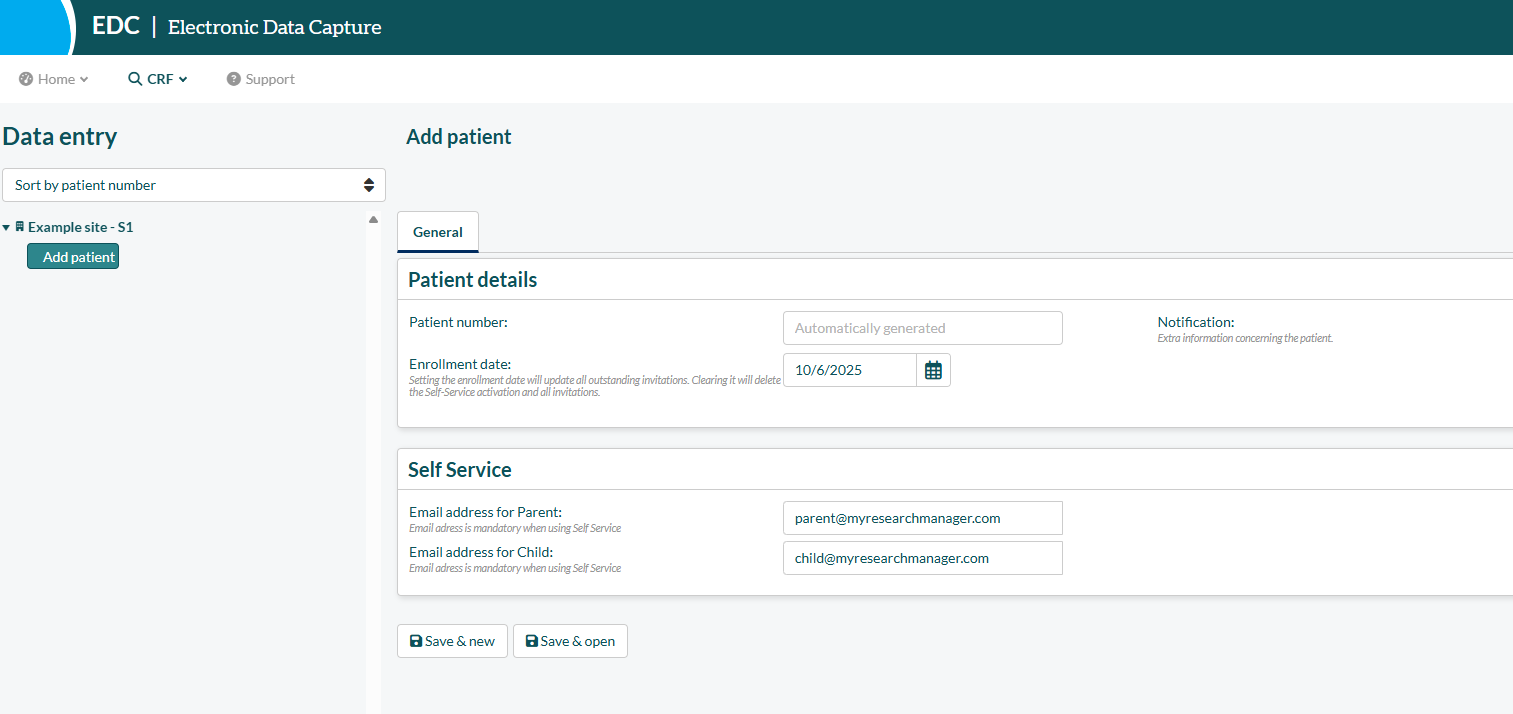Click the Example site - S1 tree label
The height and width of the screenshot is (714, 1513).
[80, 227]
